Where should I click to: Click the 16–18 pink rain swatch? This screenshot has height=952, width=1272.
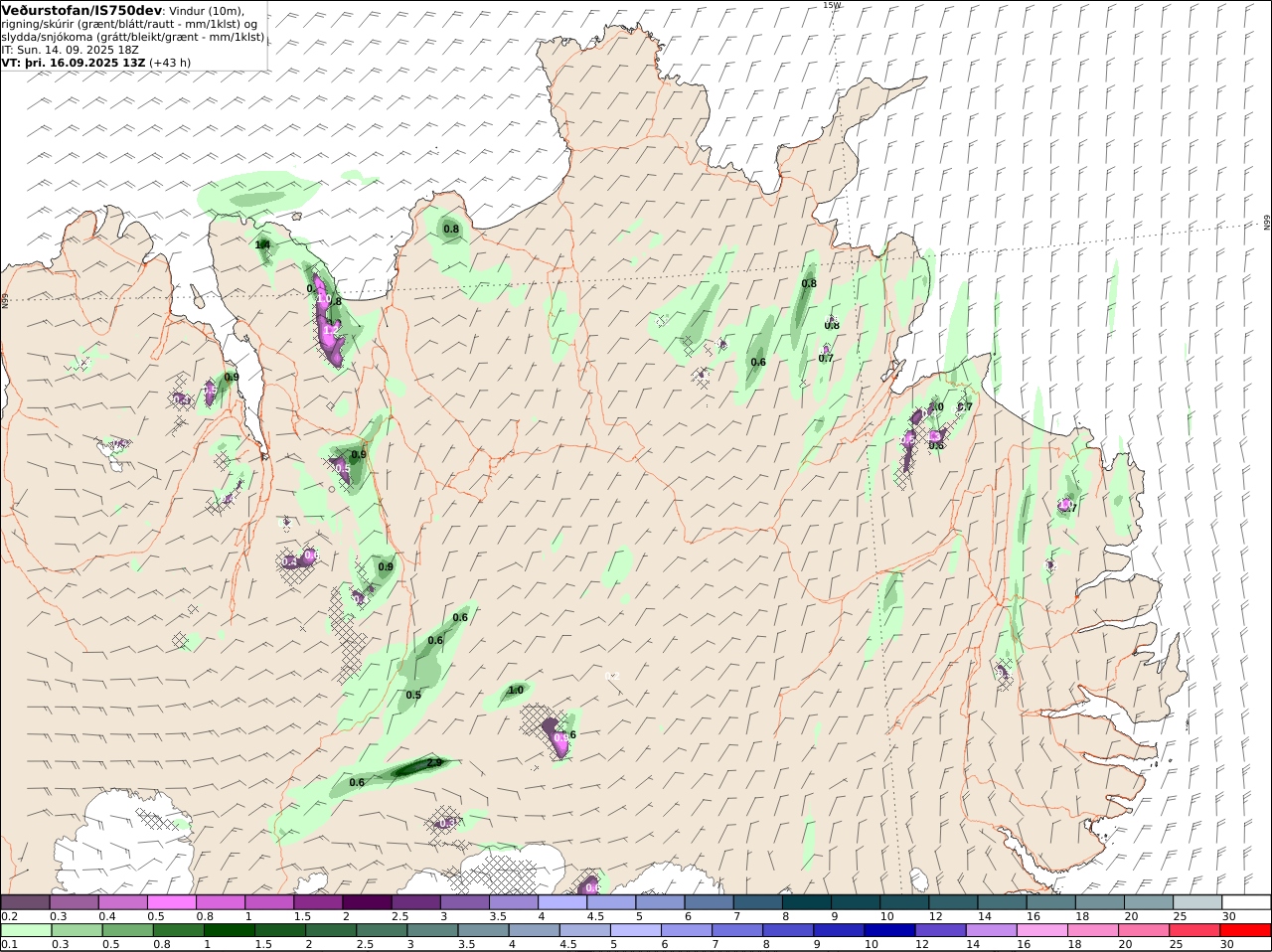1041,931
